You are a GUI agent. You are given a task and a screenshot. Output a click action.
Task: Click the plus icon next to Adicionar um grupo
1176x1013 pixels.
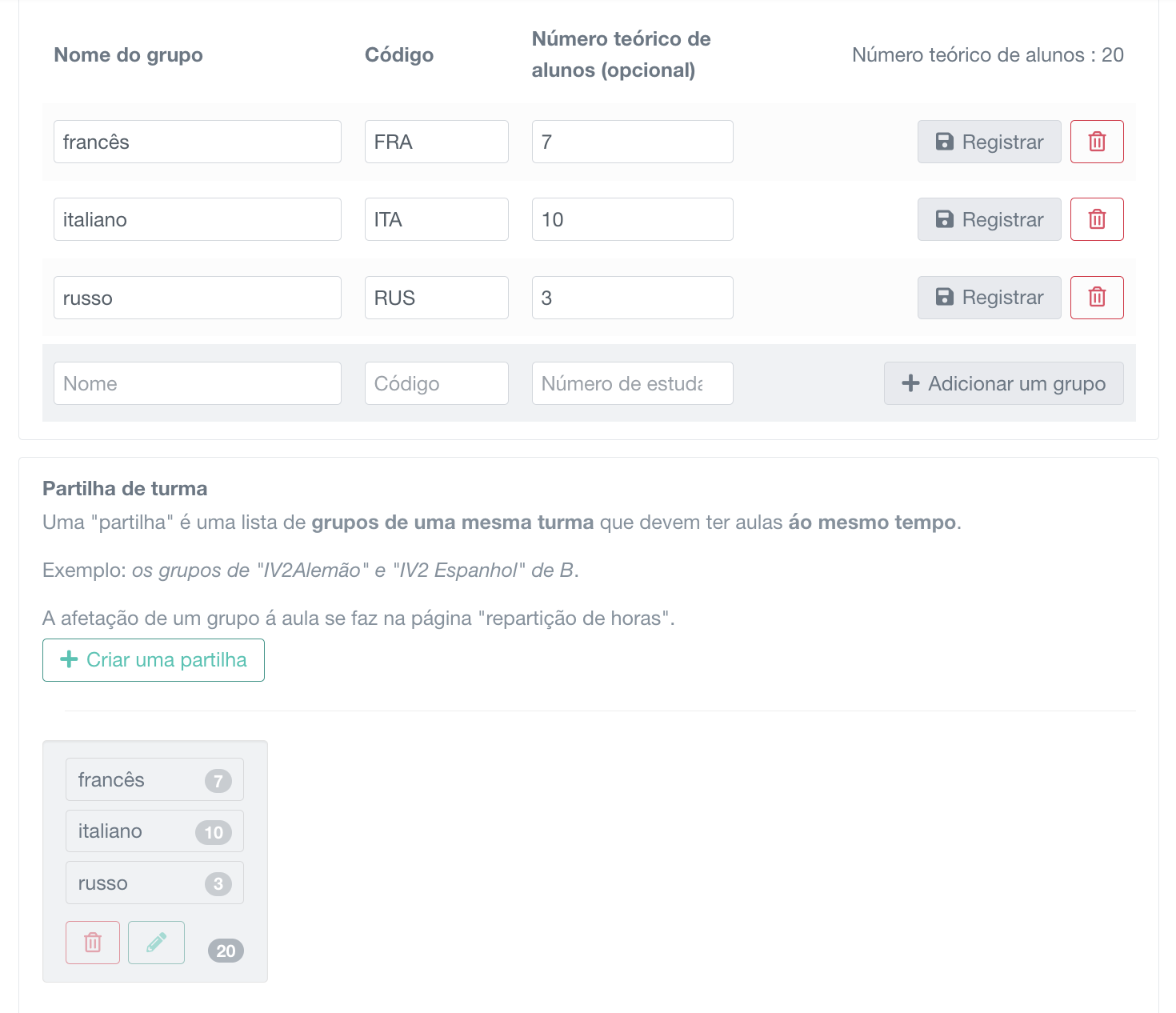(x=911, y=383)
